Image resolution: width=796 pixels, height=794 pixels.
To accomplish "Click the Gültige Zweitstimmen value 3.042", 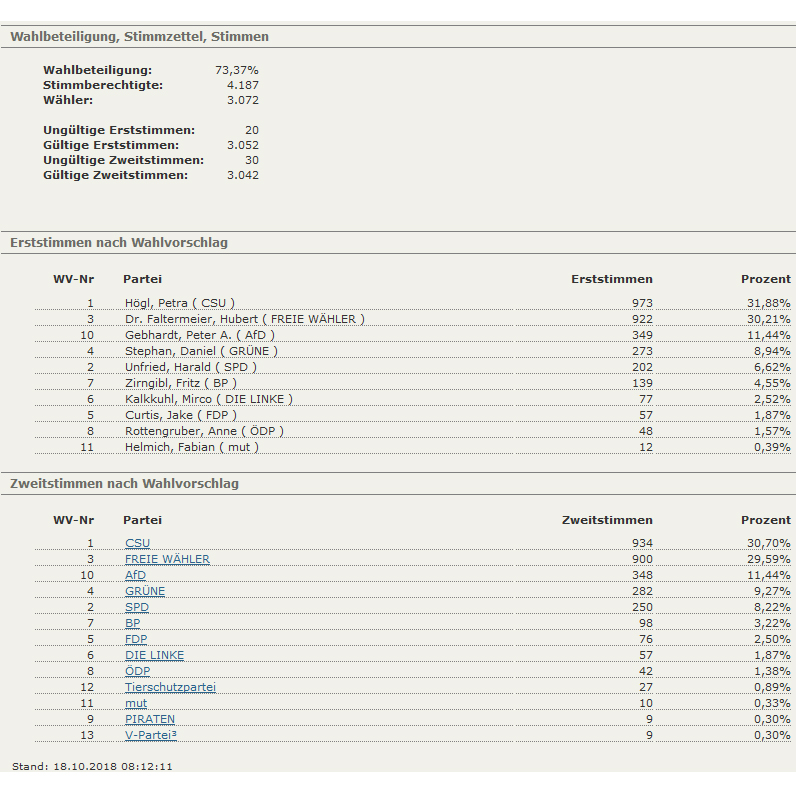I will (243, 175).
